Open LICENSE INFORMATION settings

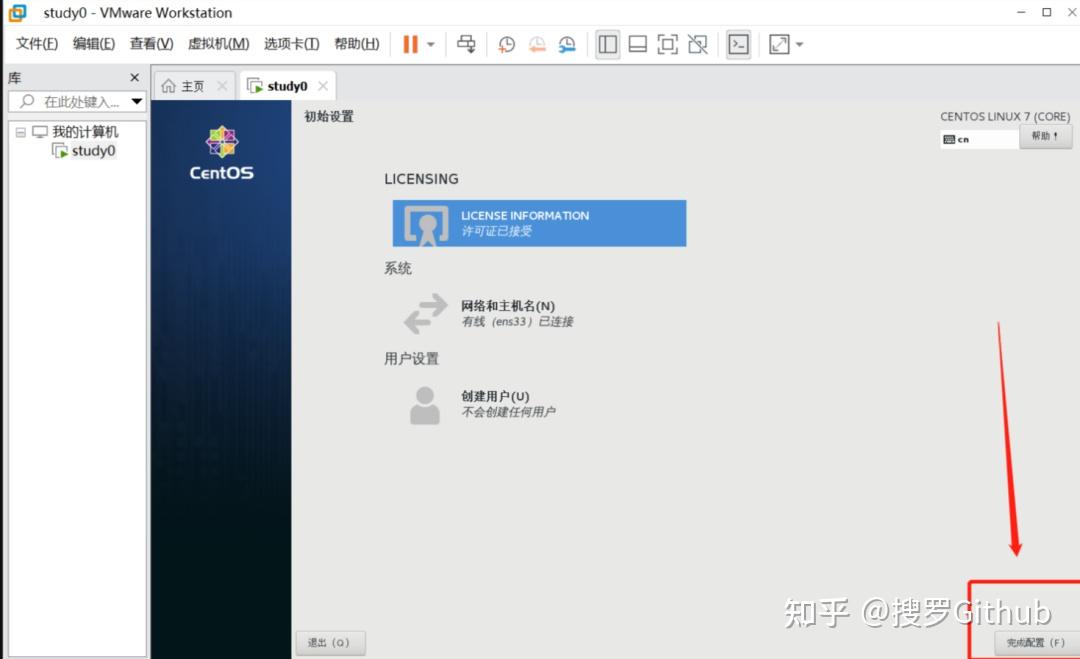(x=539, y=223)
